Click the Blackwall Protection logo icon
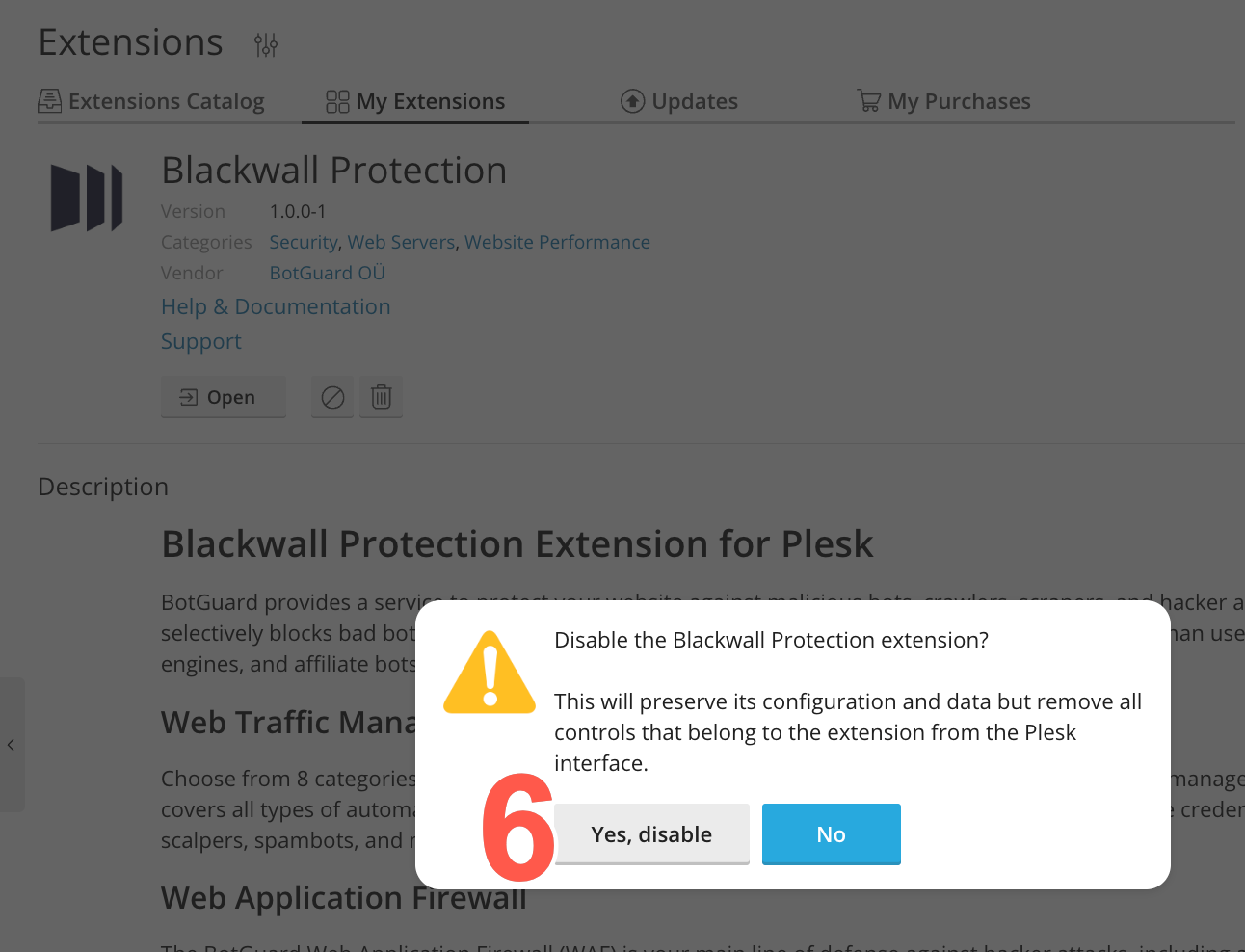This screenshot has height=952, width=1245. [x=87, y=198]
